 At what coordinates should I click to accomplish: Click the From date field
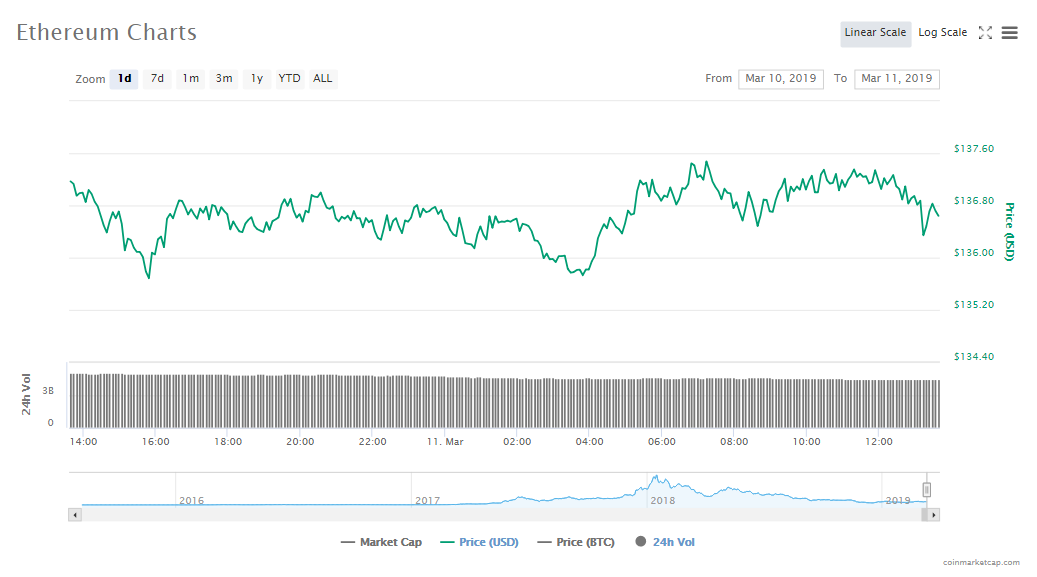[780, 78]
